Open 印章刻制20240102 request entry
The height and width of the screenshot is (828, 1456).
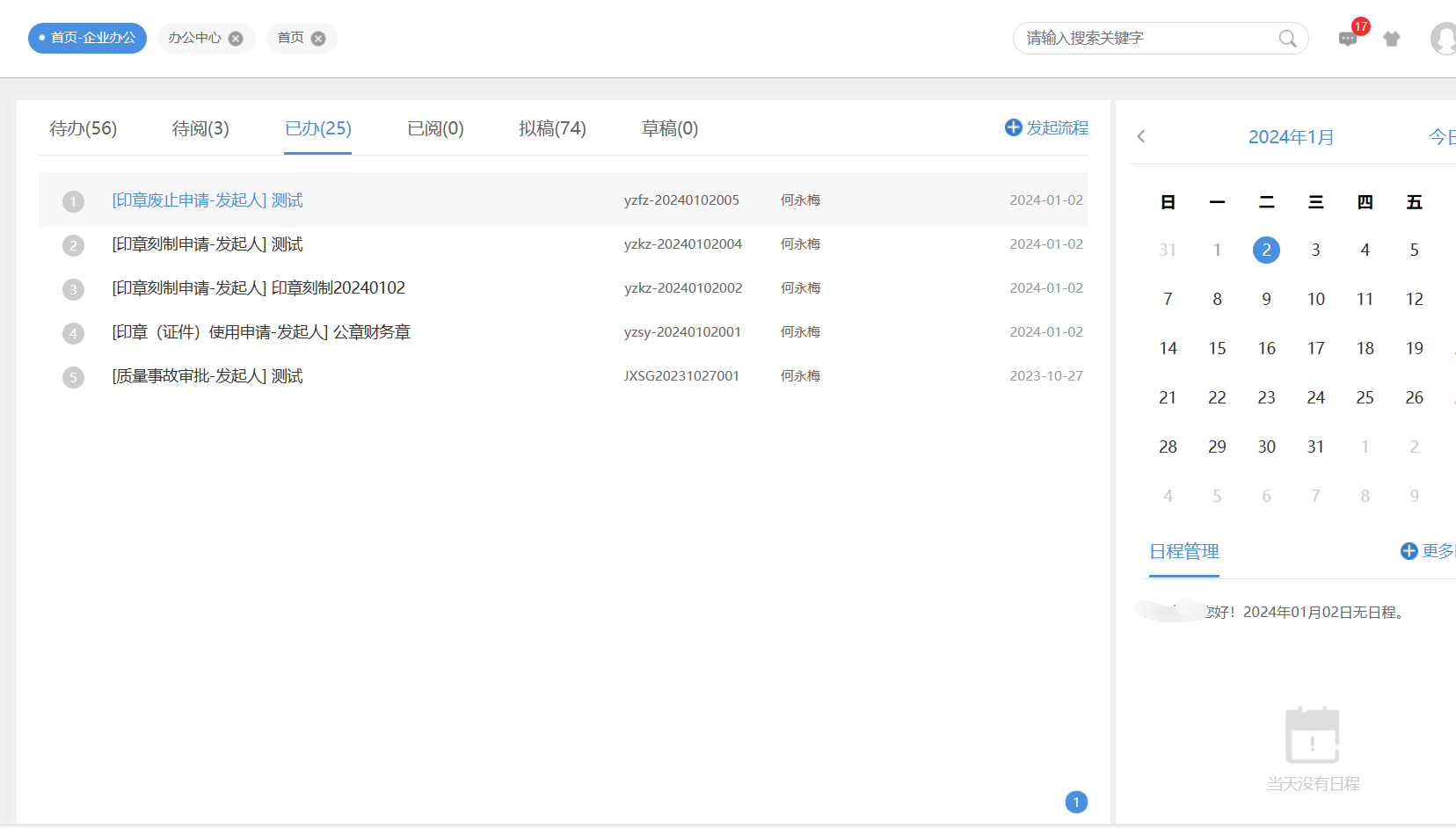click(x=258, y=288)
